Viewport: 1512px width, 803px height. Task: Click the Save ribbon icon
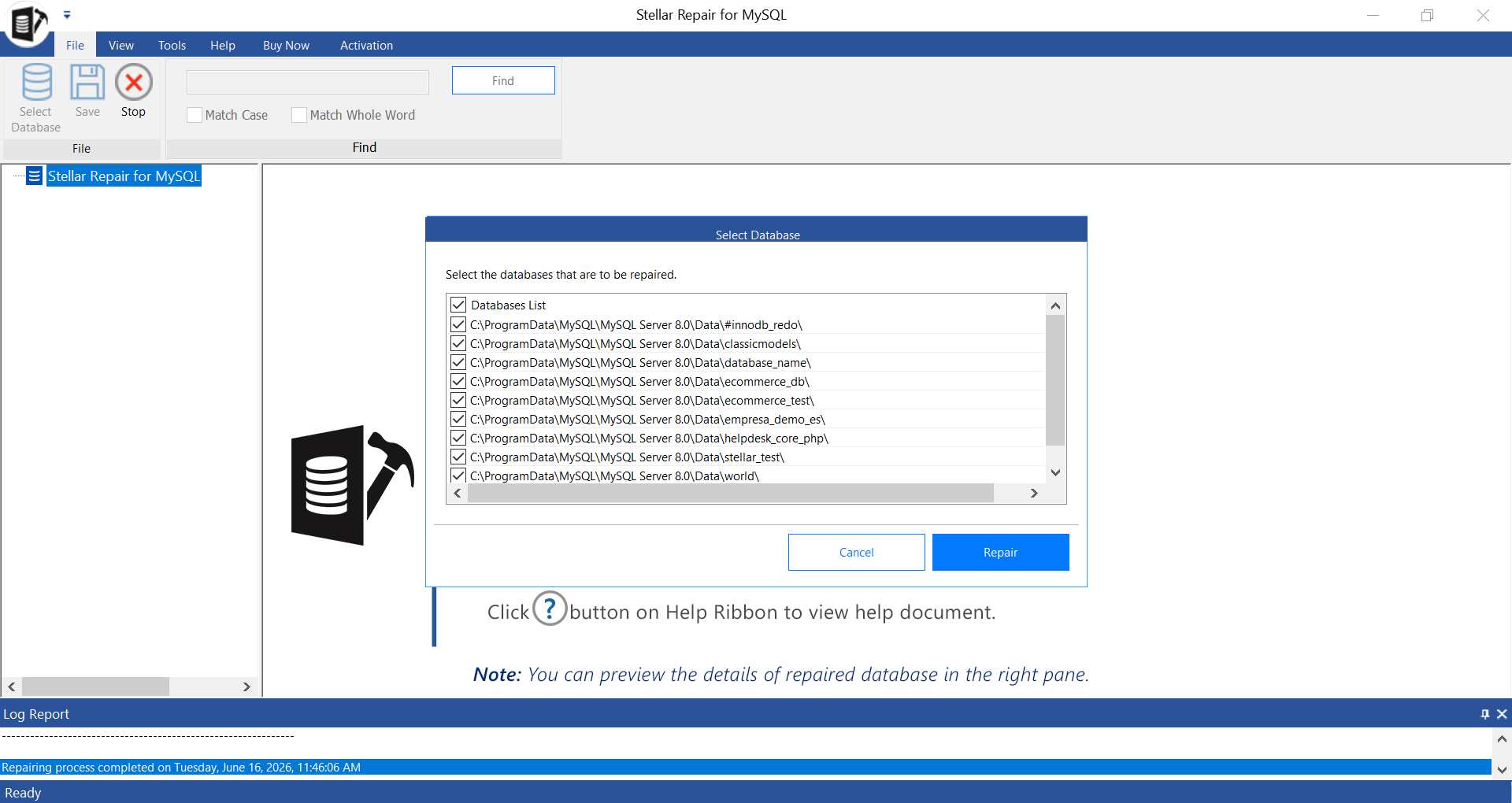[87, 91]
